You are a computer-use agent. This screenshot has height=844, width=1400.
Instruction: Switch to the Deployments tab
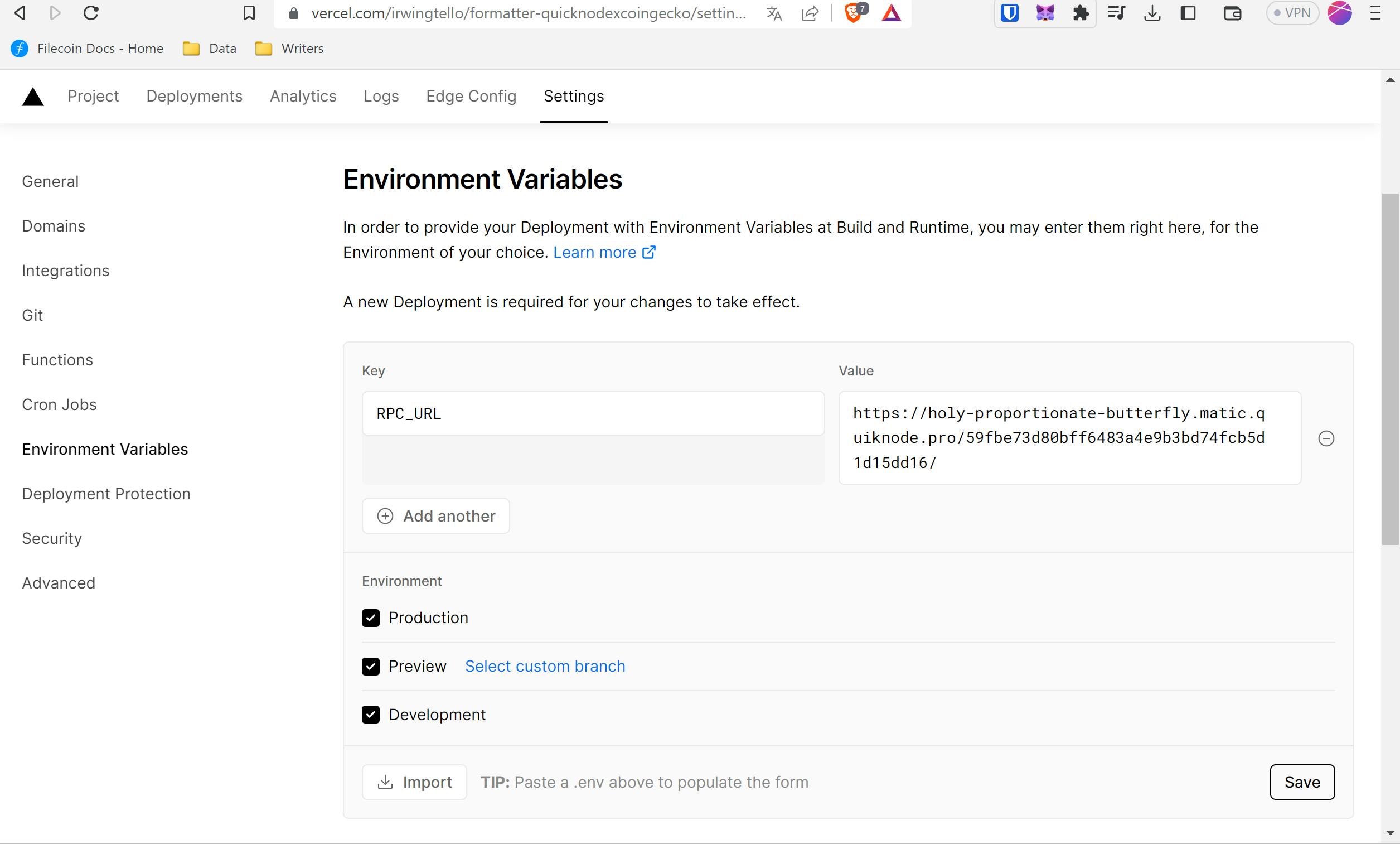(194, 96)
